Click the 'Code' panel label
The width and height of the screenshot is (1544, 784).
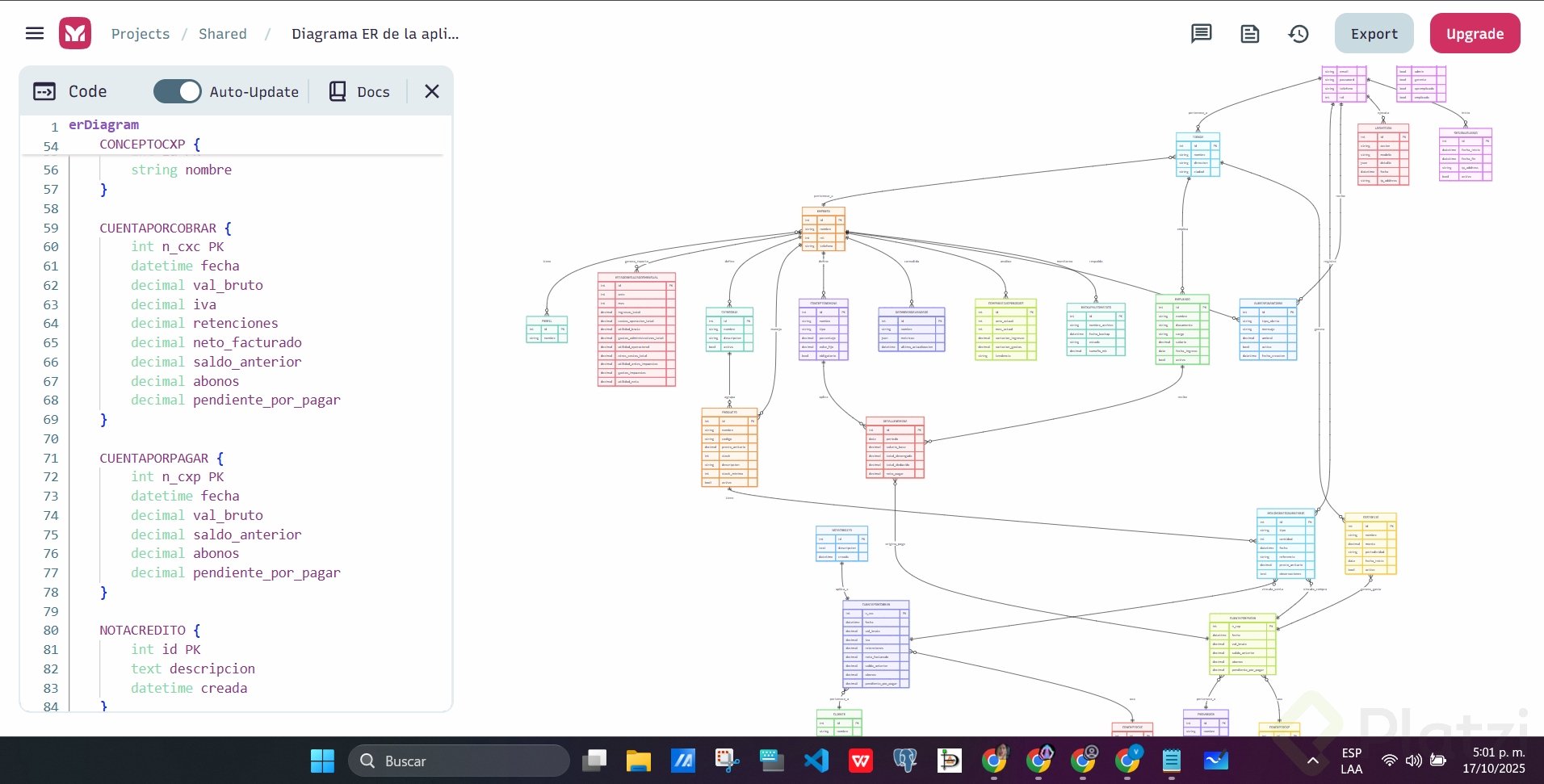click(88, 92)
